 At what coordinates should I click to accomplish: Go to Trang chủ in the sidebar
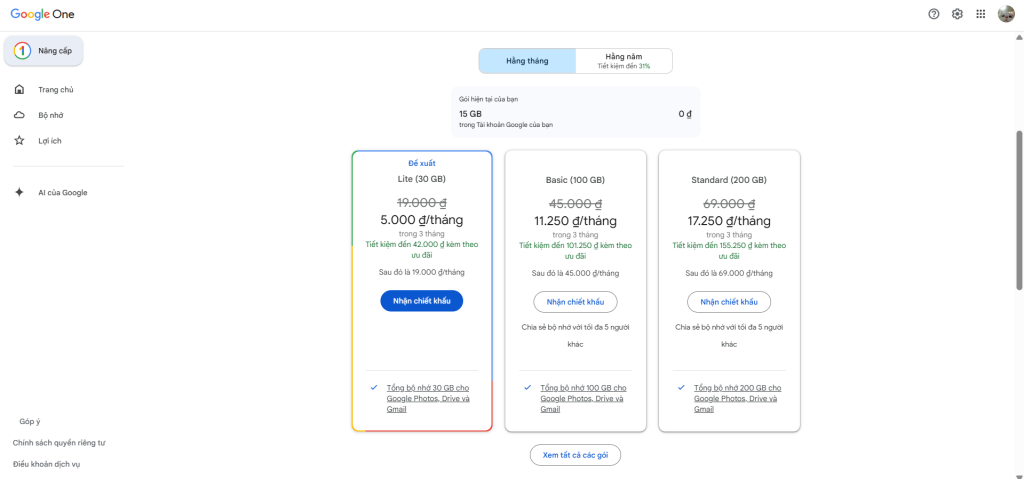[56, 90]
